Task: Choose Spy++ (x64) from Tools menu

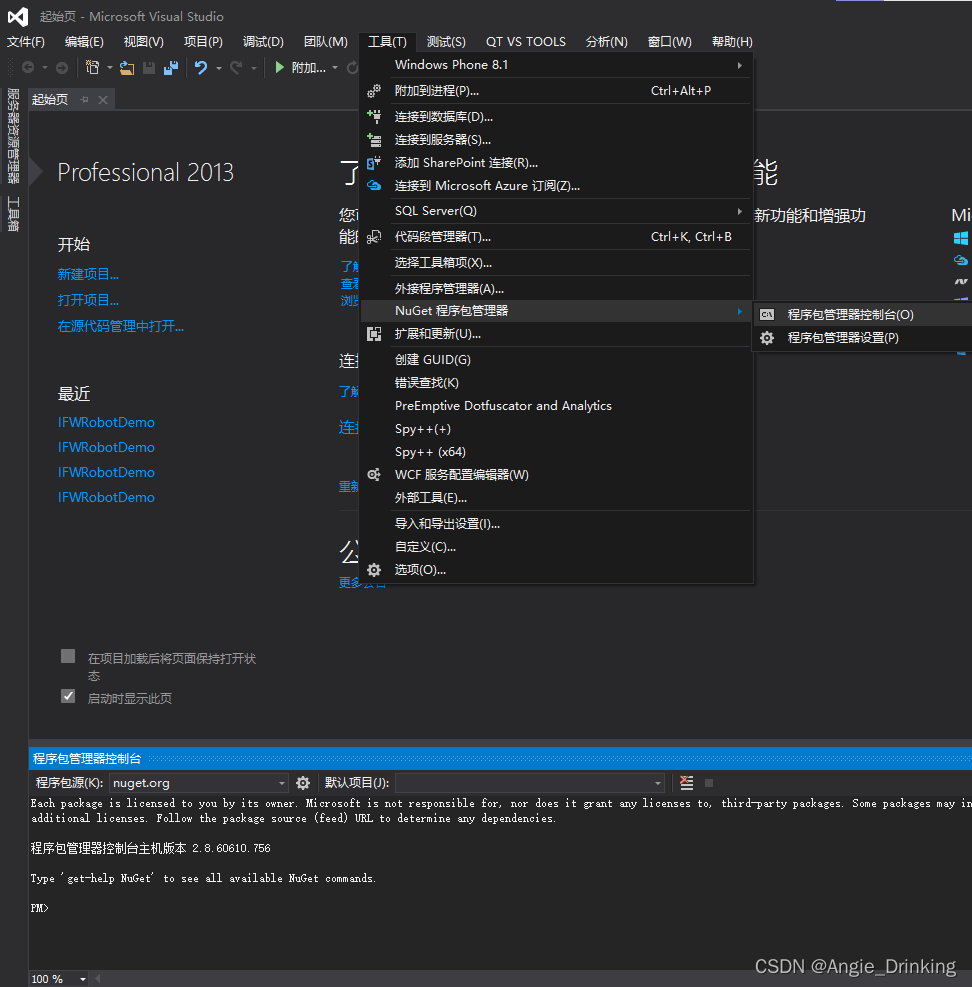Action: point(557,452)
